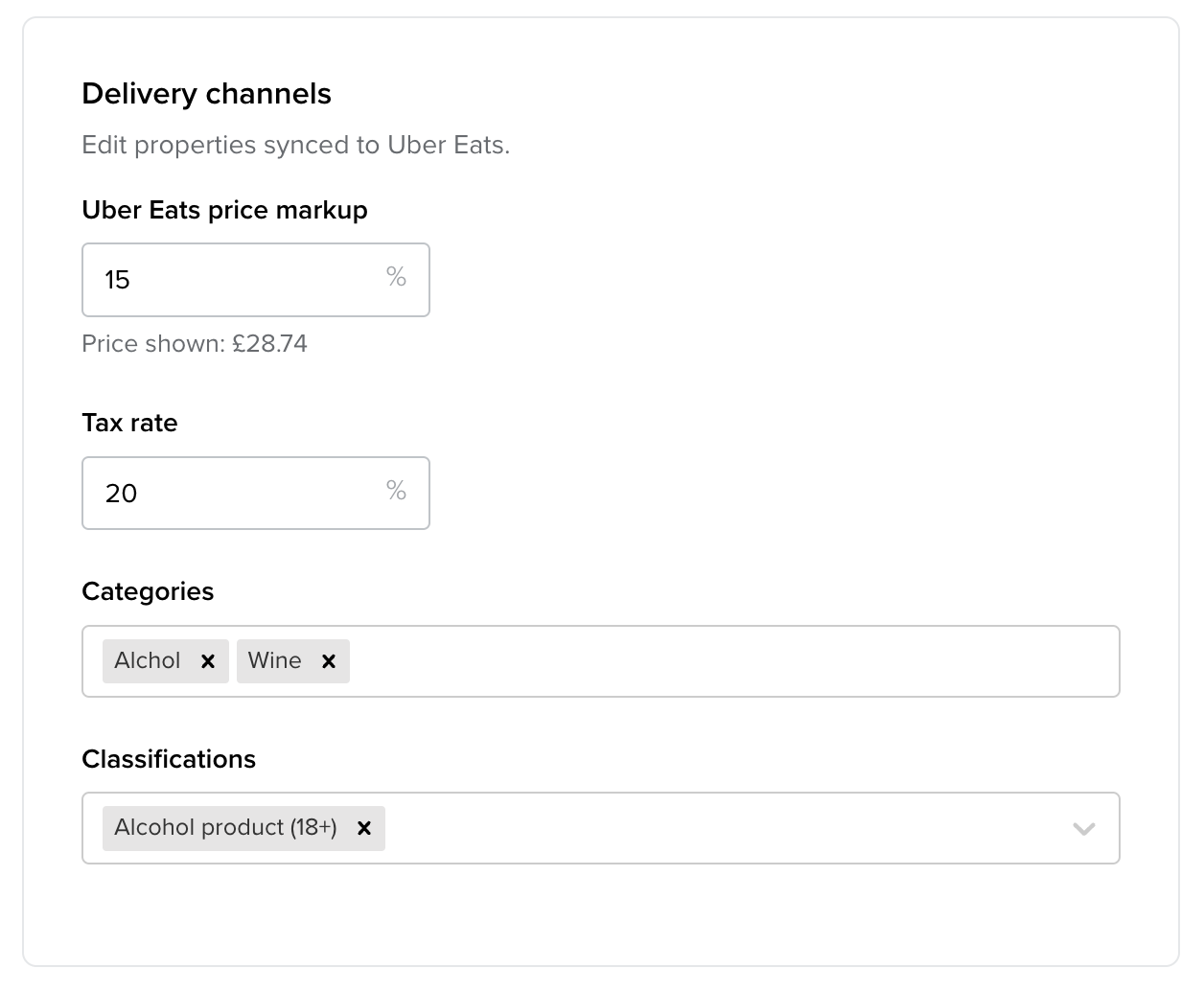
Task: Click the Classifications label
Action: click(169, 759)
